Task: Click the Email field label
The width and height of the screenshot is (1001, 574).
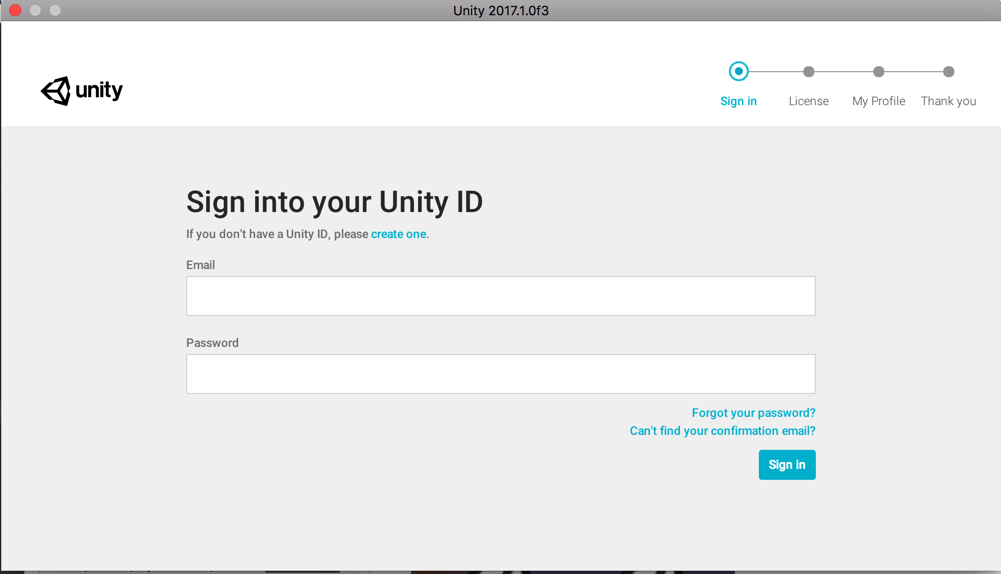Action: click(200, 265)
